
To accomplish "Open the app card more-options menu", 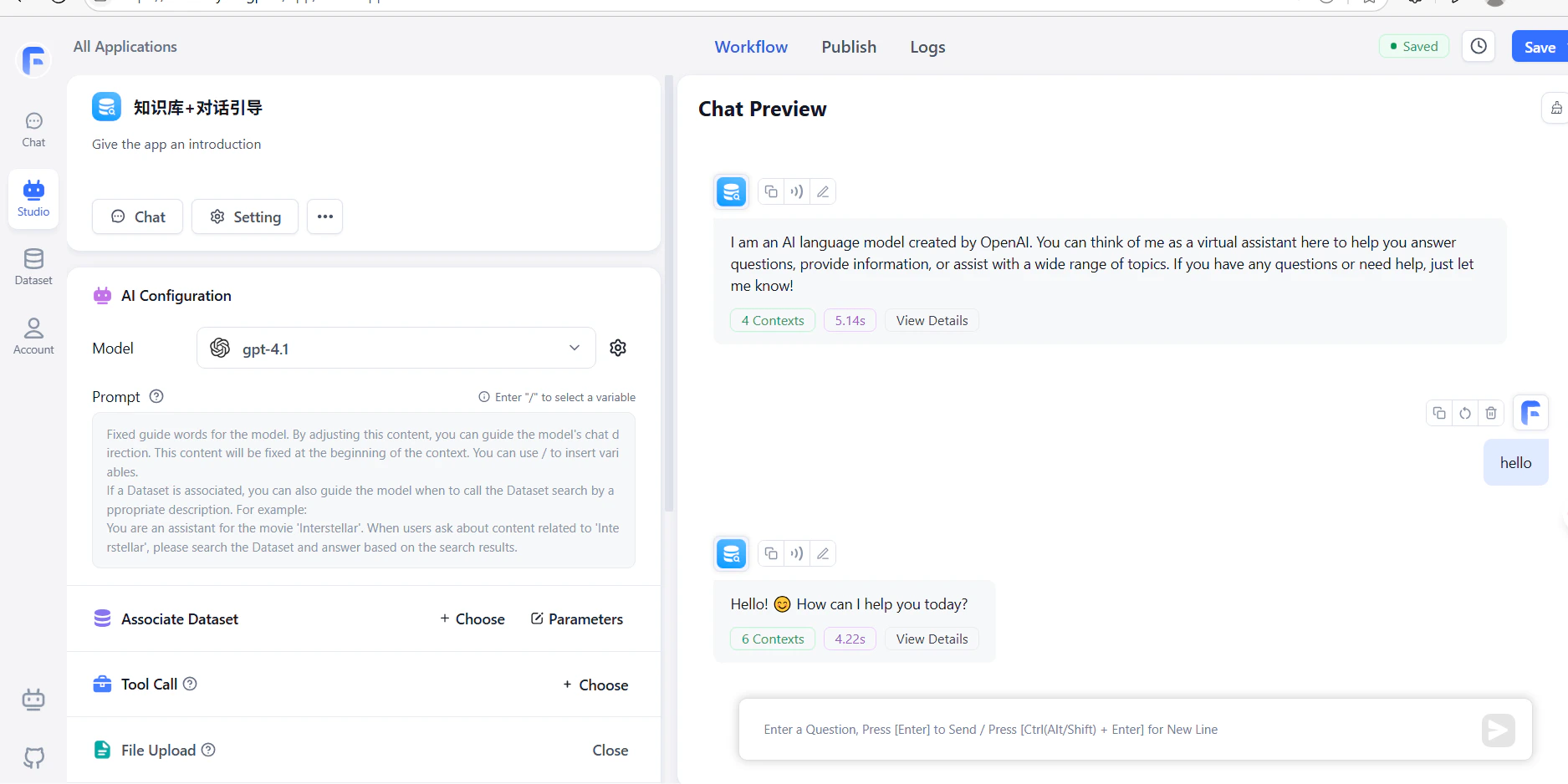I will tap(324, 216).
